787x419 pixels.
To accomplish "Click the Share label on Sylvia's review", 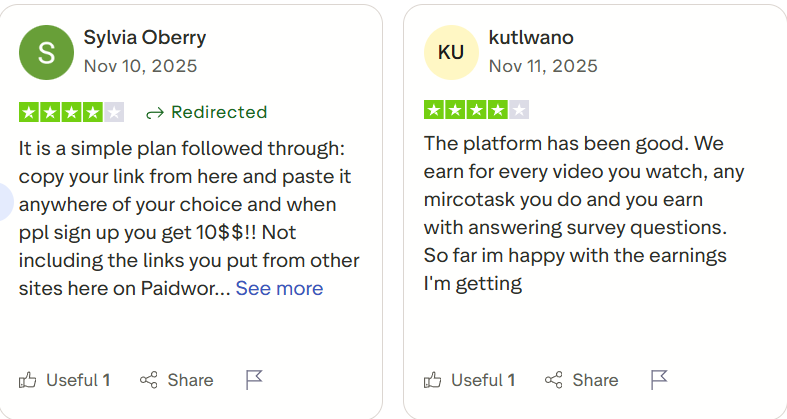I will (x=190, y=380).
